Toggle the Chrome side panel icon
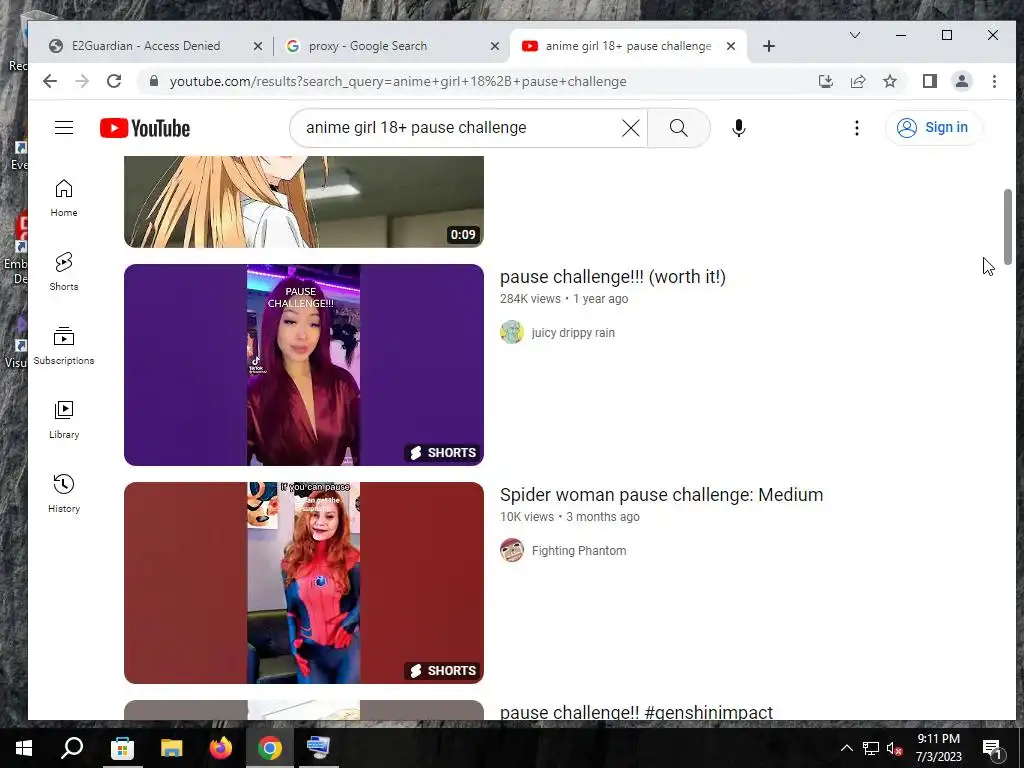 coord(929,81)
